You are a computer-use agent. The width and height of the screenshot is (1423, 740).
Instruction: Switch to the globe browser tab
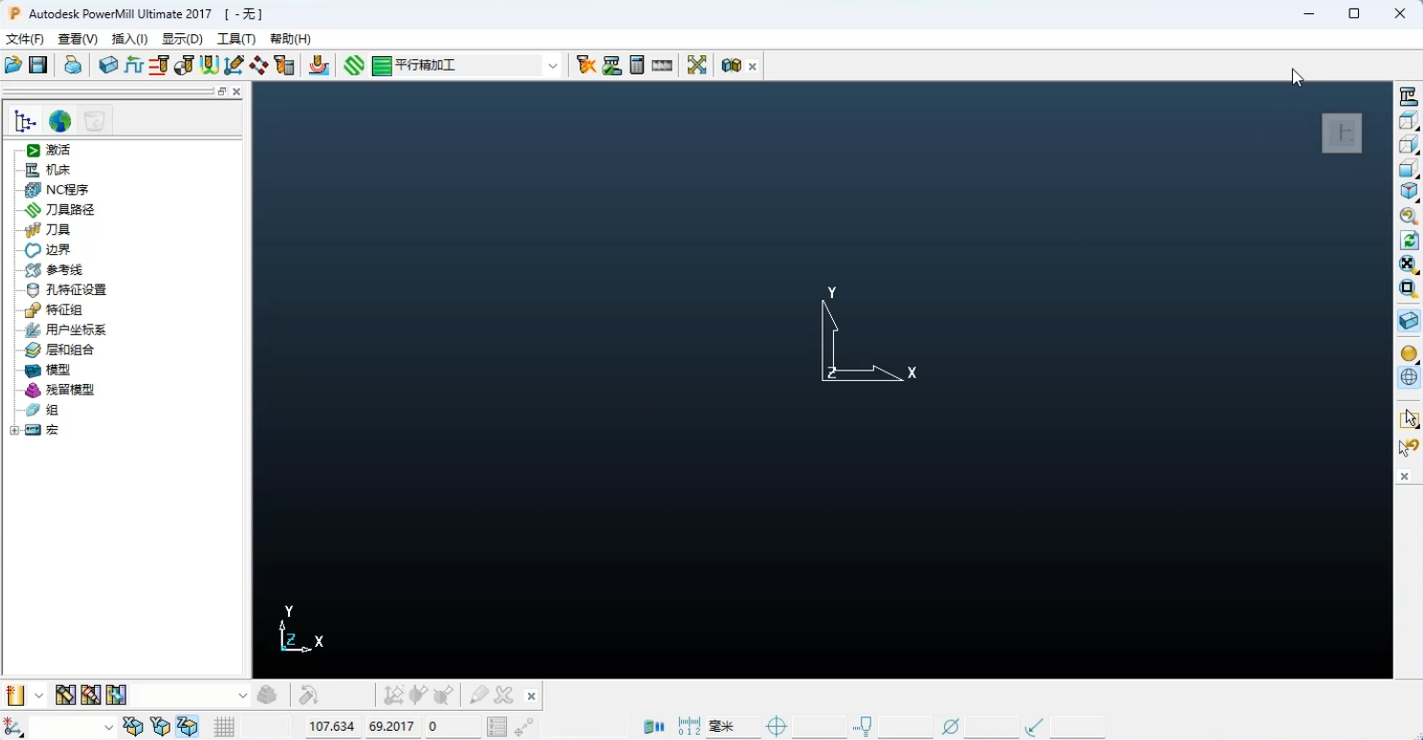(60, 121)
